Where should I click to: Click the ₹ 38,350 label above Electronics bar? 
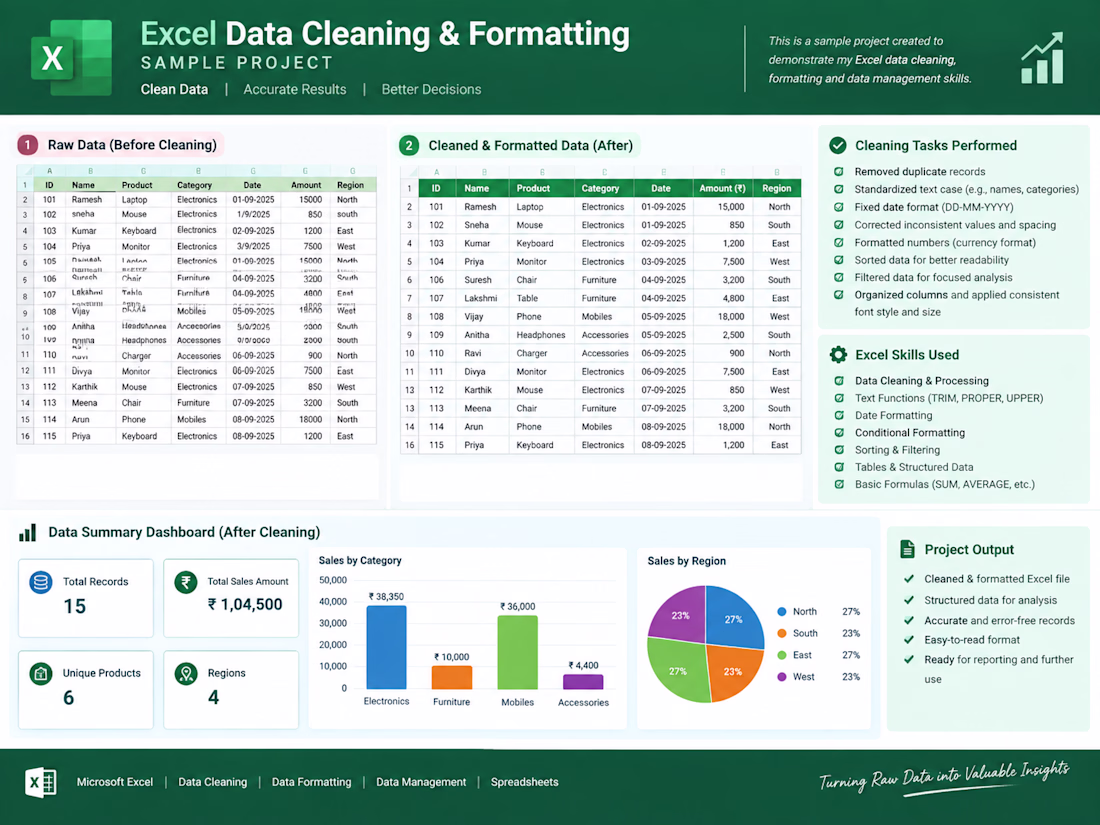387,596
